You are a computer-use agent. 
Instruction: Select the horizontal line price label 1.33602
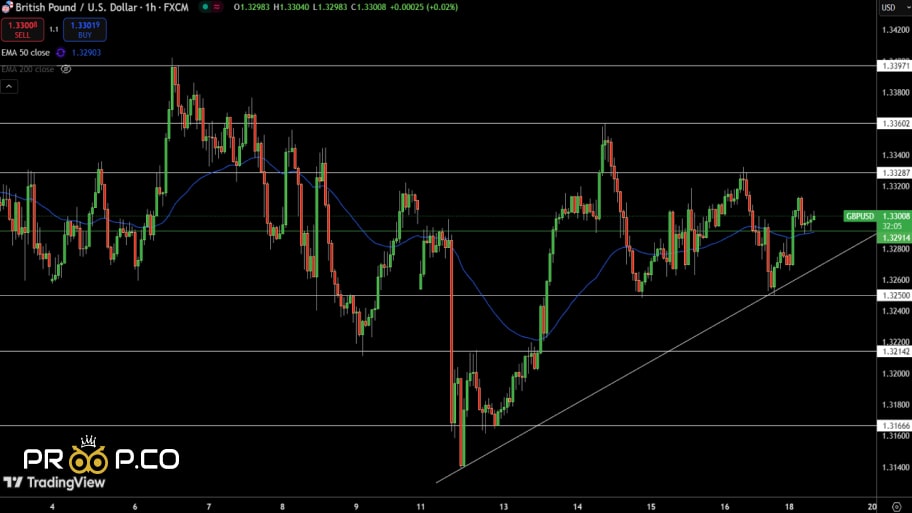pyautogui.click(x=894, y=124)
